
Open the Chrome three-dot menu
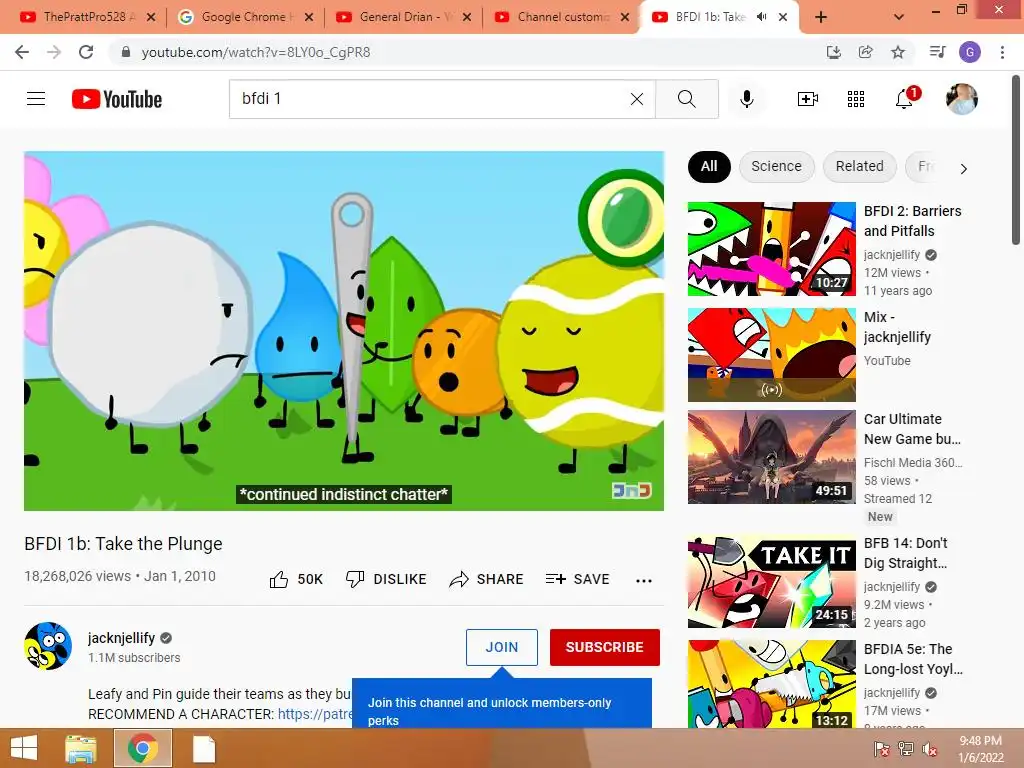pyautogui.click(x=1002, y=52)
